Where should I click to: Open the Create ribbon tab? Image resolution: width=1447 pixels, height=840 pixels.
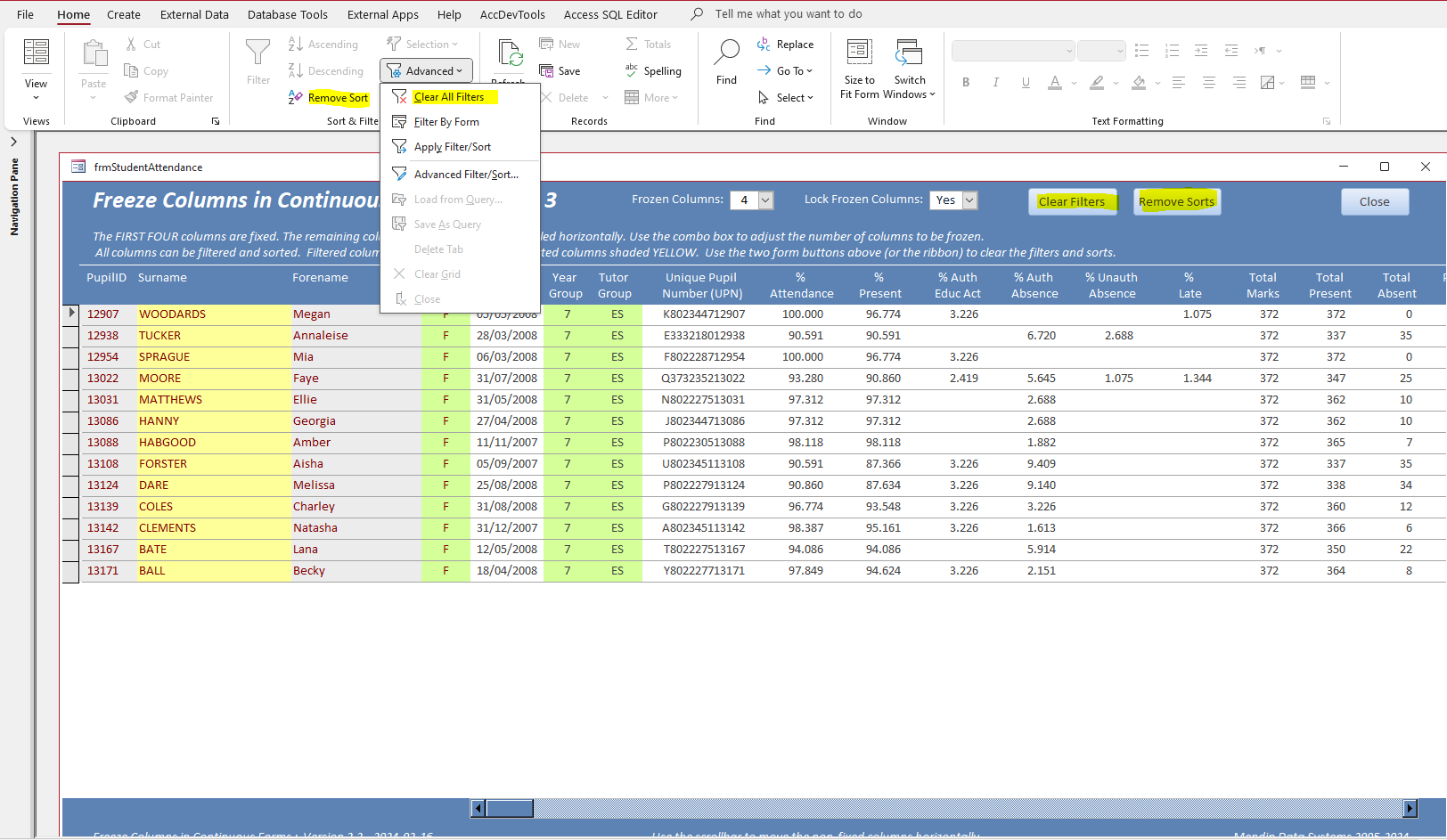(124, 14)
